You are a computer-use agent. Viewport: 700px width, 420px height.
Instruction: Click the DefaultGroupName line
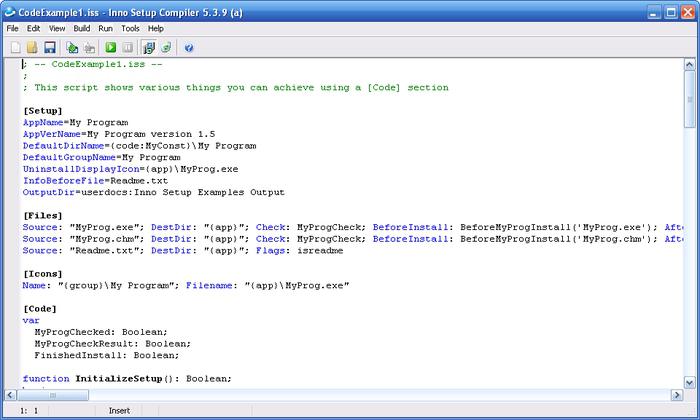click(102, 157)
